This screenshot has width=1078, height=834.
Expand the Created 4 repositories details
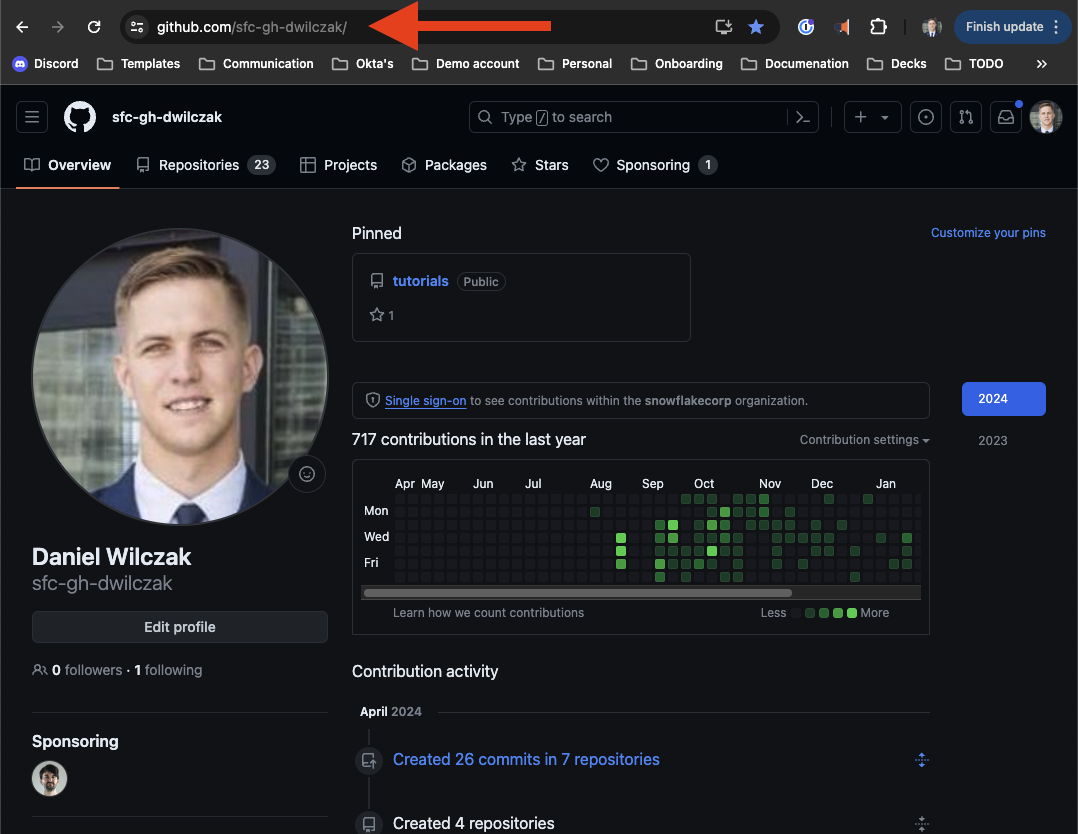point(921,823)
